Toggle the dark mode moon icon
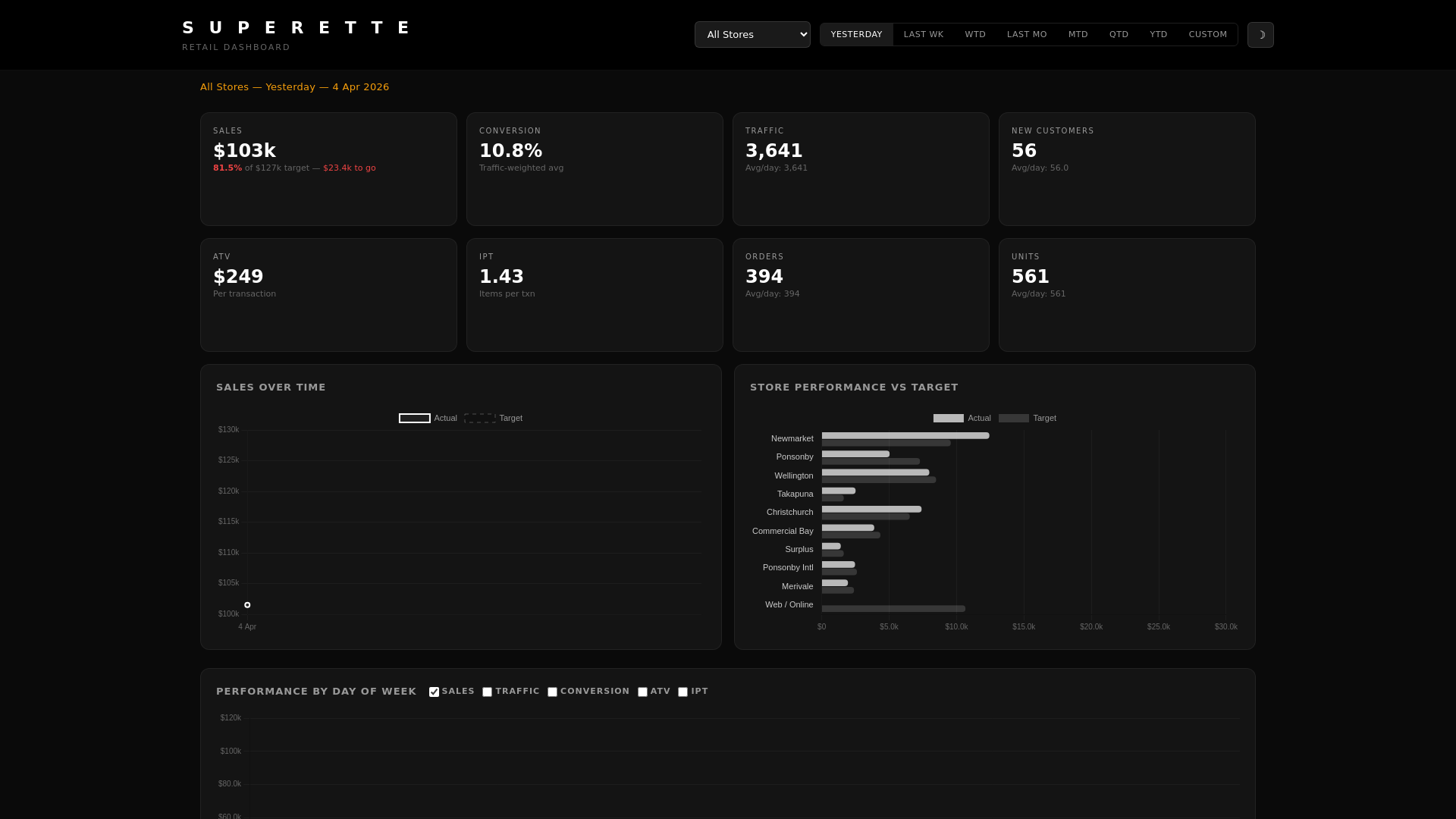The image size is (1456, 819). [x=1260, y=35]
